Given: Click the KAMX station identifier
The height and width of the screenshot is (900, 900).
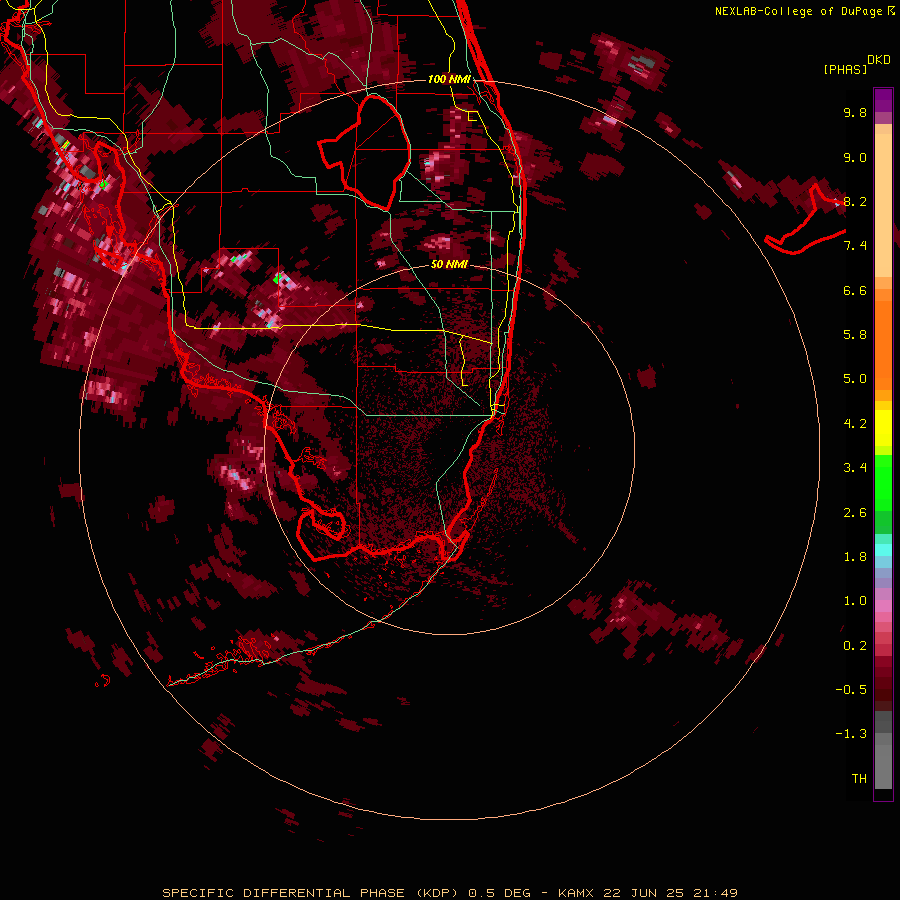Looking at the screenshot, I should (576, 893).
